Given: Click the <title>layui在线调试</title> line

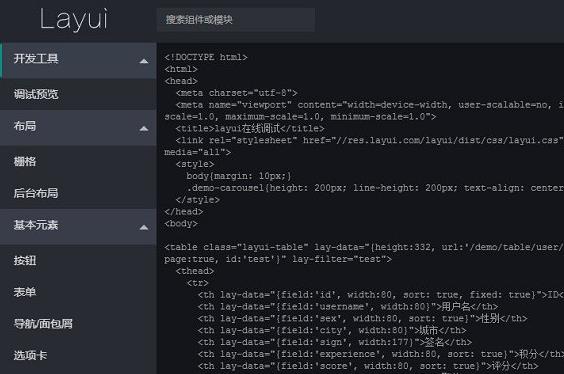Looking at the screenshot, I should point(250,128).
